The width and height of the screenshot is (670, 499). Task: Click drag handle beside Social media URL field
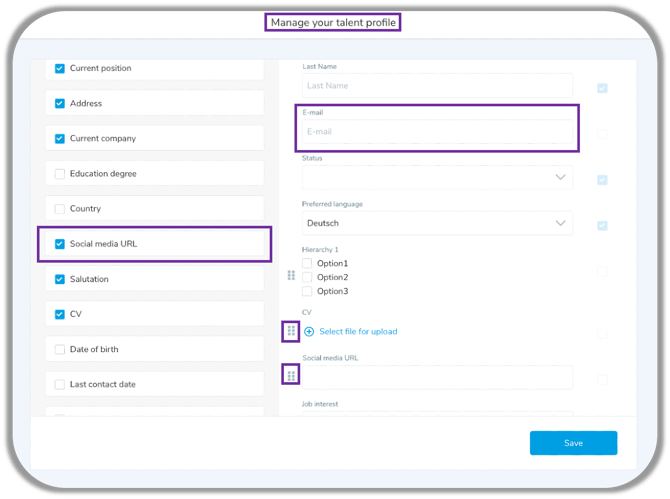[291, 376]
